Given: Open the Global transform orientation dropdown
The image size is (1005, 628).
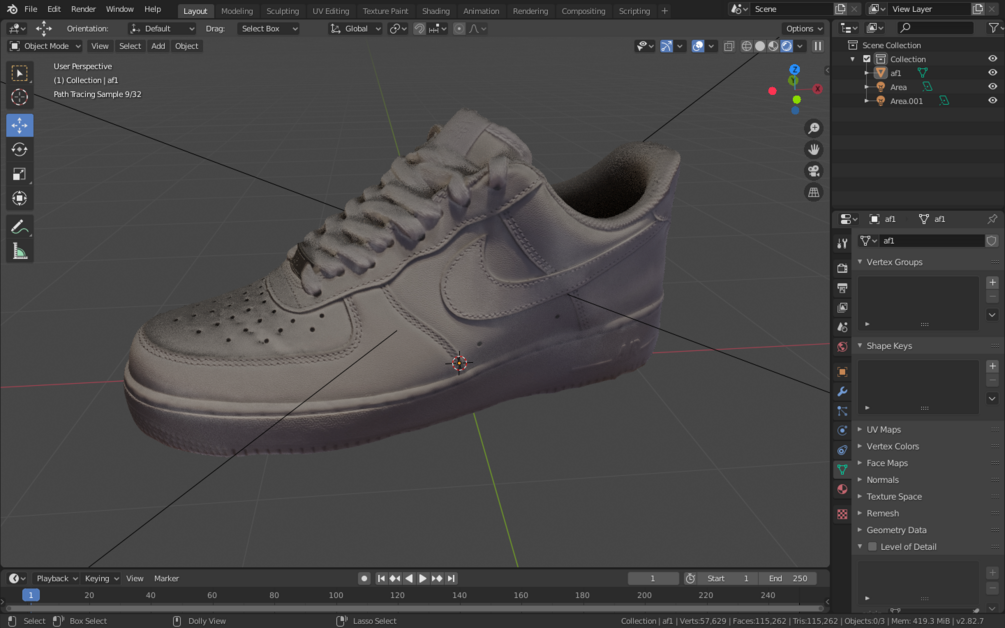Looking at the screenshot, I should (x=356, y=29).
